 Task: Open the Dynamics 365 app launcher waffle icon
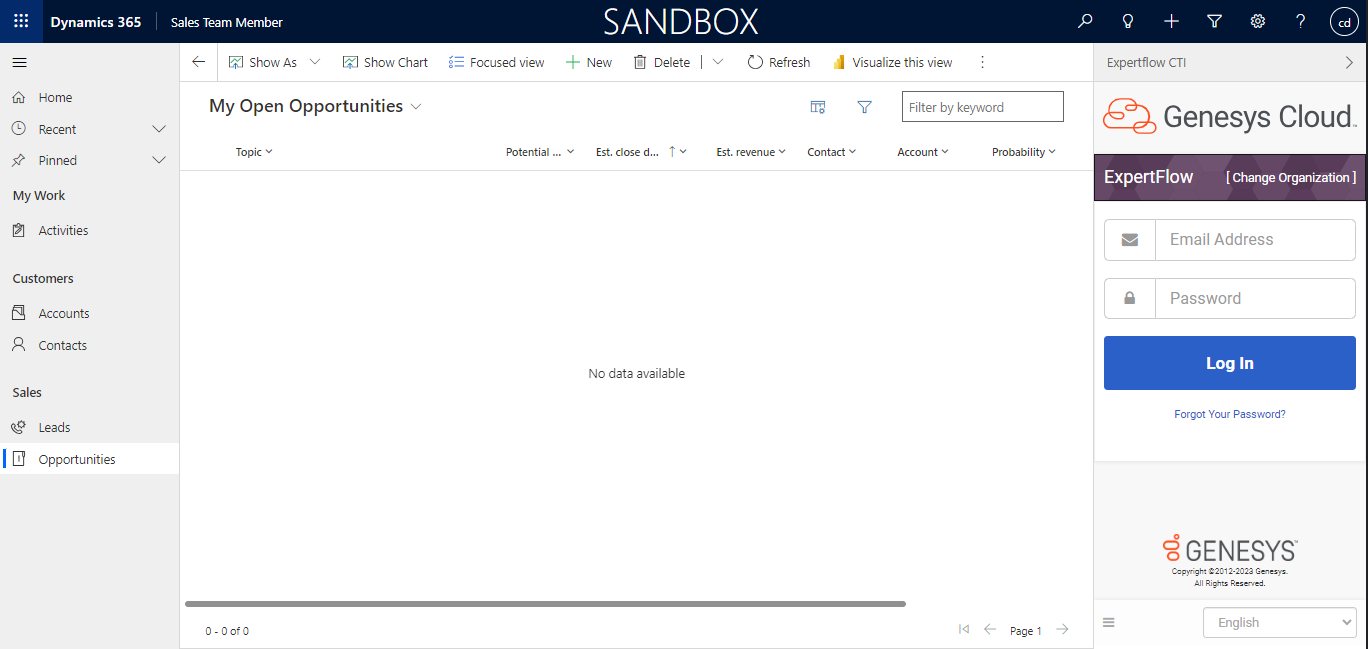point(20,21)
